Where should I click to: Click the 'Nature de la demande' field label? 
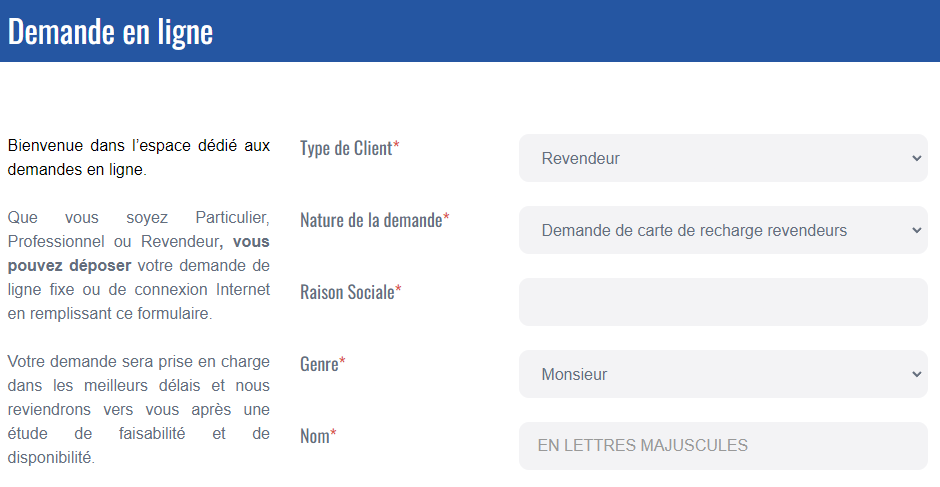370,220
